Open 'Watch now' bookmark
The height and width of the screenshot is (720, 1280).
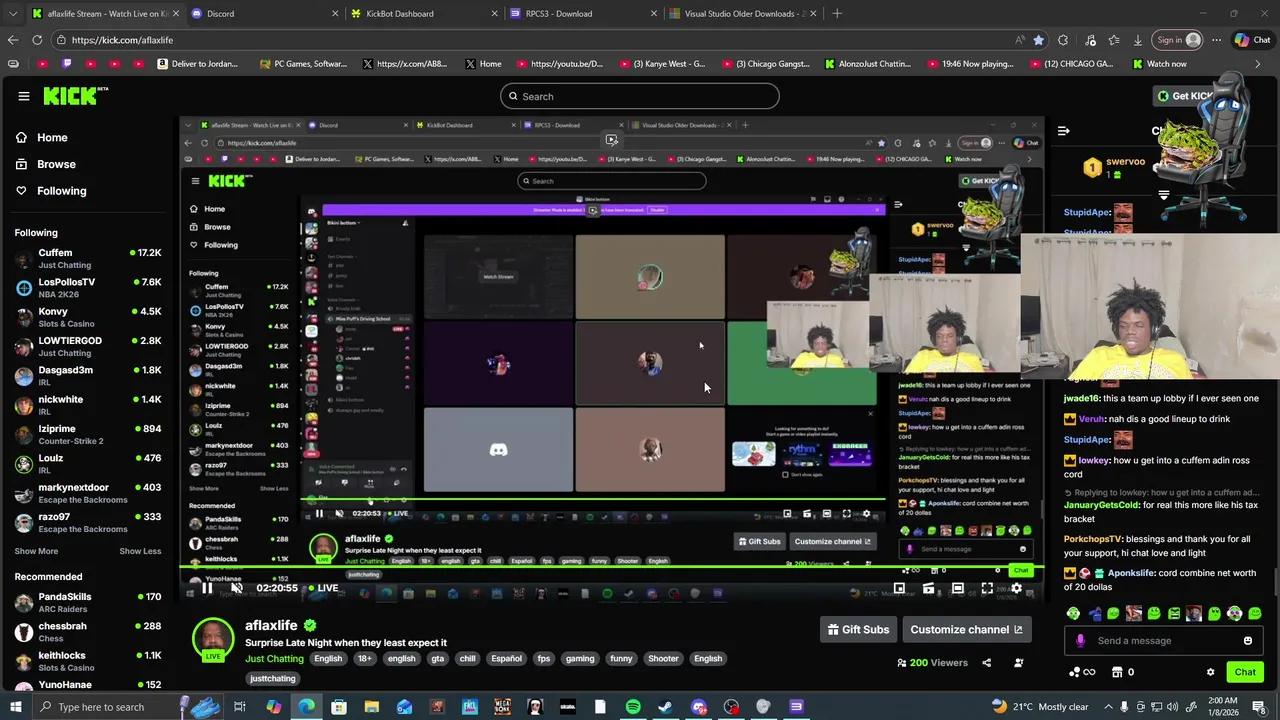(x=1159, y=64)
